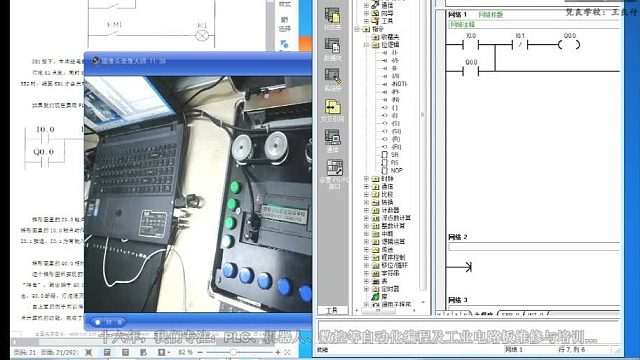Screen dimensions: 640x360
Task: Click the zoom out minus button
Action: pyautogui.click(x=200, y=352)
